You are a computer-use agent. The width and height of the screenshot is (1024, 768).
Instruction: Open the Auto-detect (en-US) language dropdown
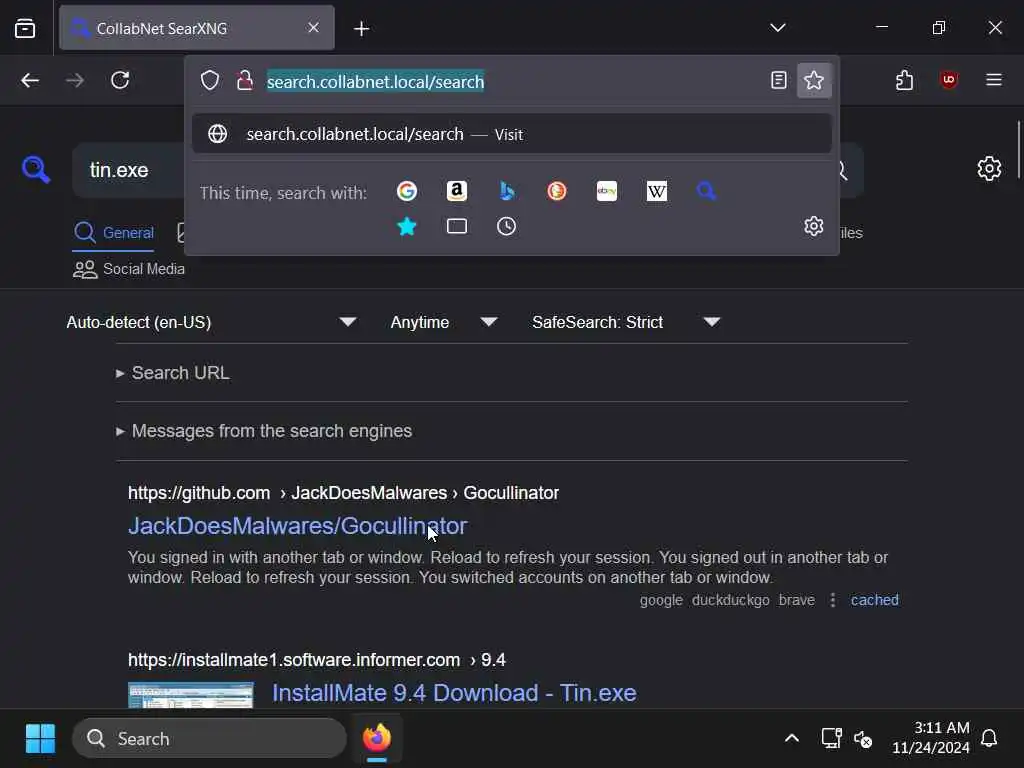212,322
